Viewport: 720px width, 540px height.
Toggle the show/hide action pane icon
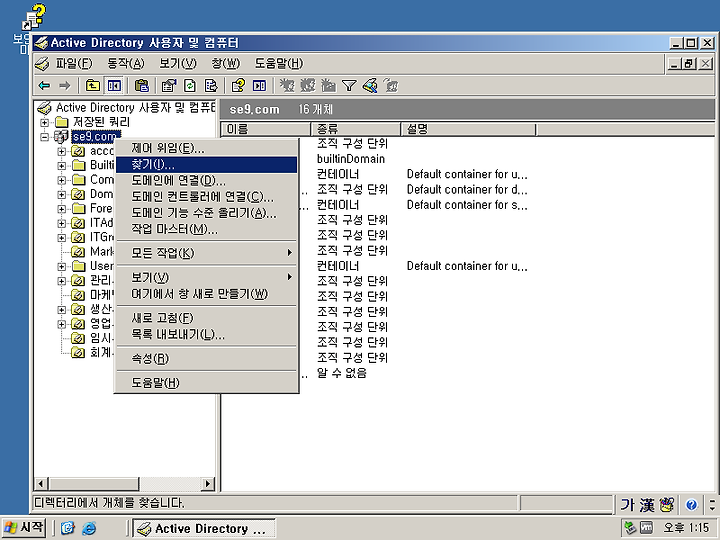(259, 85)
